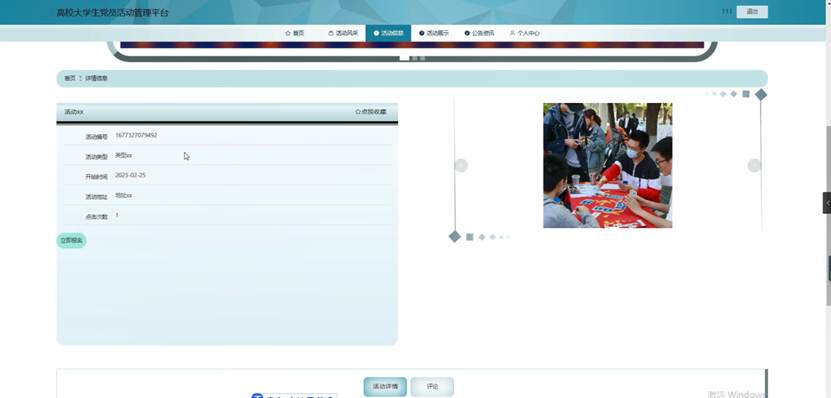This screenshot has height=398, width=831.
Task: Open the 公告资讯 navigation item
Action: tap(479, 33)
